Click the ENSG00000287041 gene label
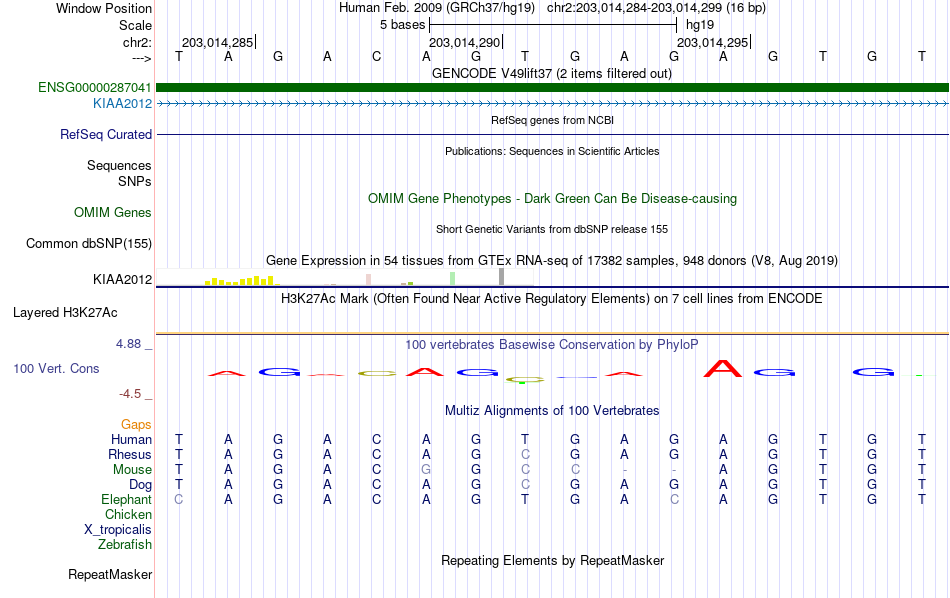950x598 pixels. 95,87
